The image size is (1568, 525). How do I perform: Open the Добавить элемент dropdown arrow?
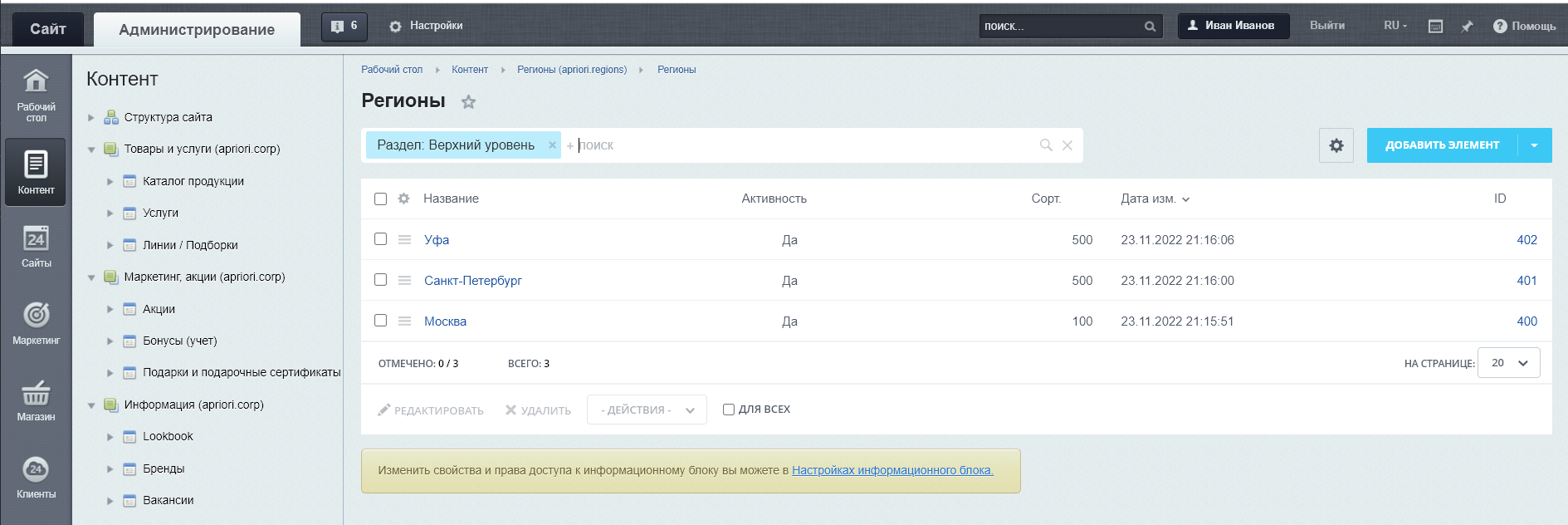coord(1534,145)
